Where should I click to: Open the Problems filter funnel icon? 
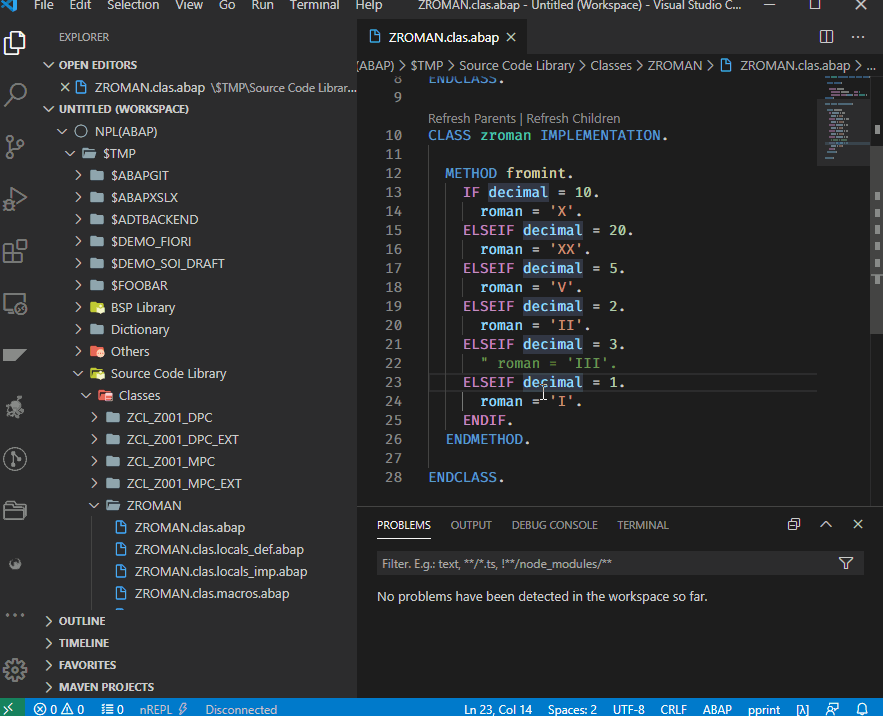(846, 564)
